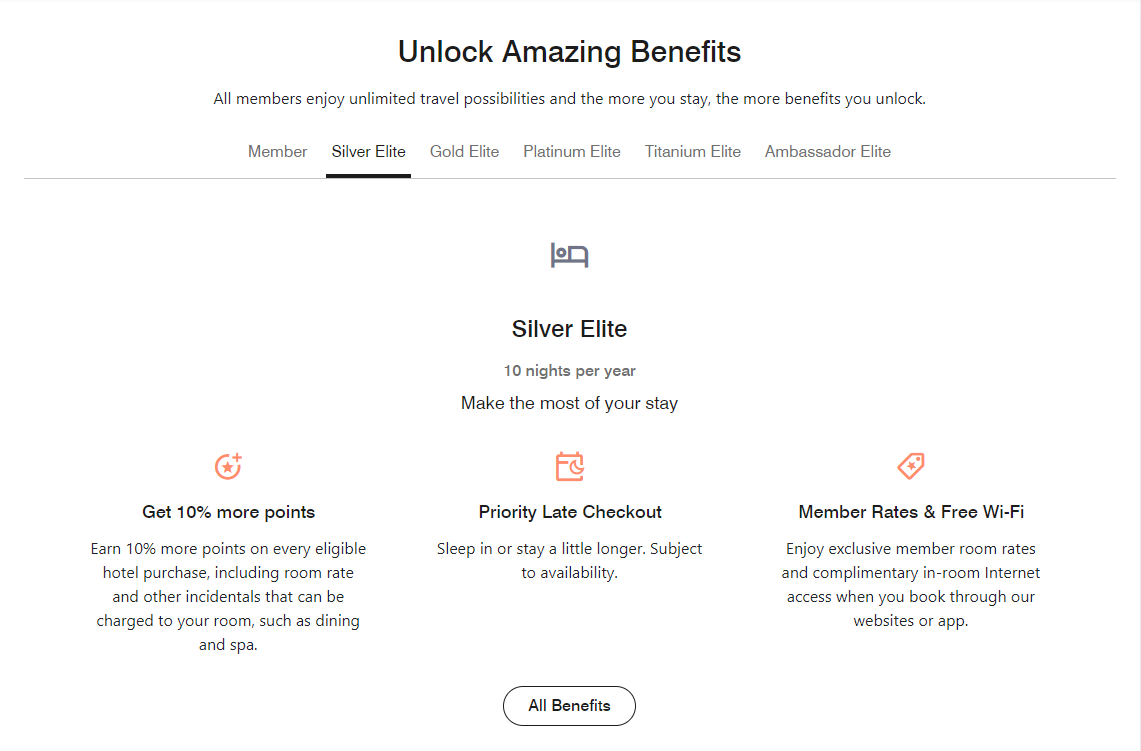Click the 10 nights per year label
The height and width of the screenshot is (751, 1141).
tap(569, 370)
